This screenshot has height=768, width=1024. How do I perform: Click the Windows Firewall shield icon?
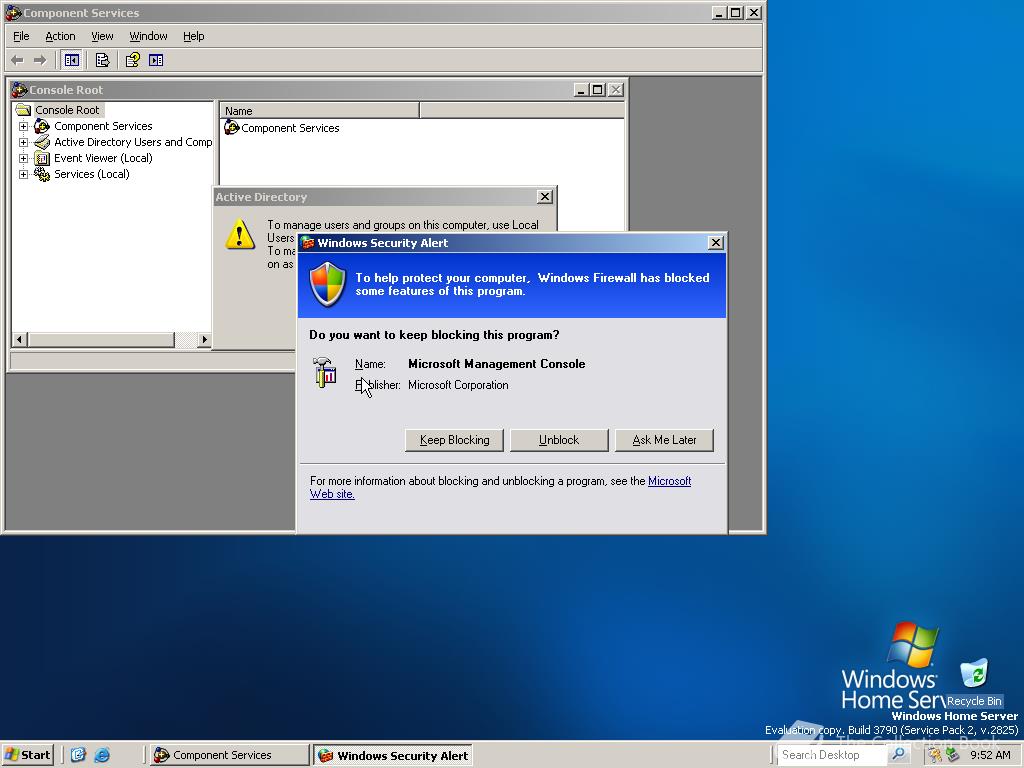tap(327, 284)
